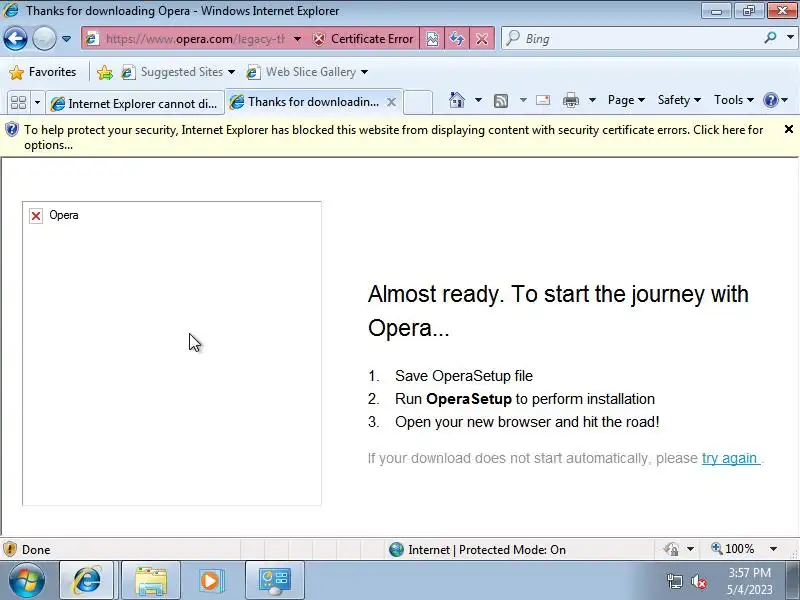Open the Page menu
The height and width of the screenshot is (600, 800).
point(626,100)
